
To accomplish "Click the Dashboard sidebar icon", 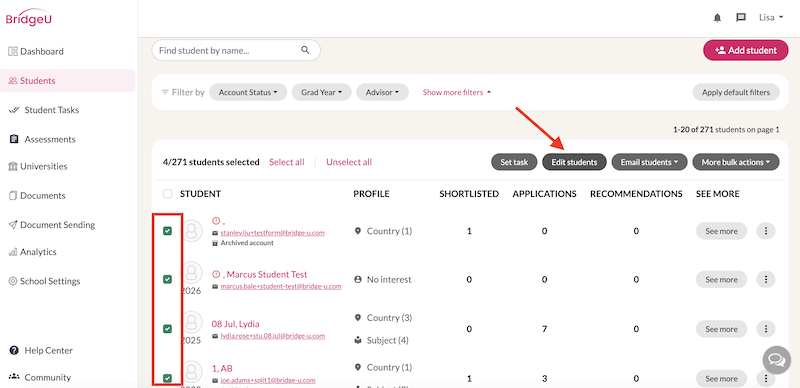I will point(13,51).
